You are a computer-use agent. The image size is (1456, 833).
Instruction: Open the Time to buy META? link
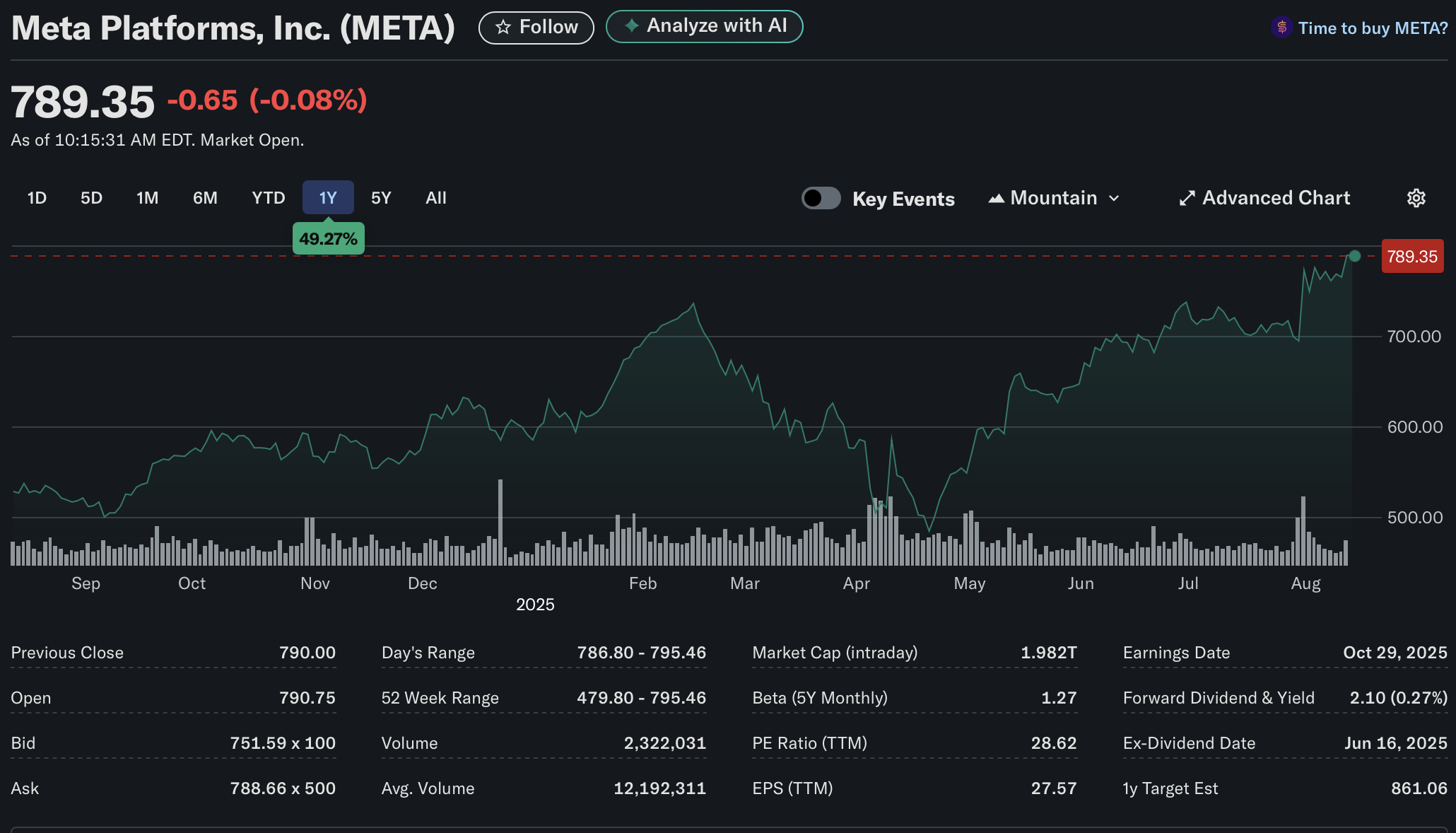[x=1372, y=28]
